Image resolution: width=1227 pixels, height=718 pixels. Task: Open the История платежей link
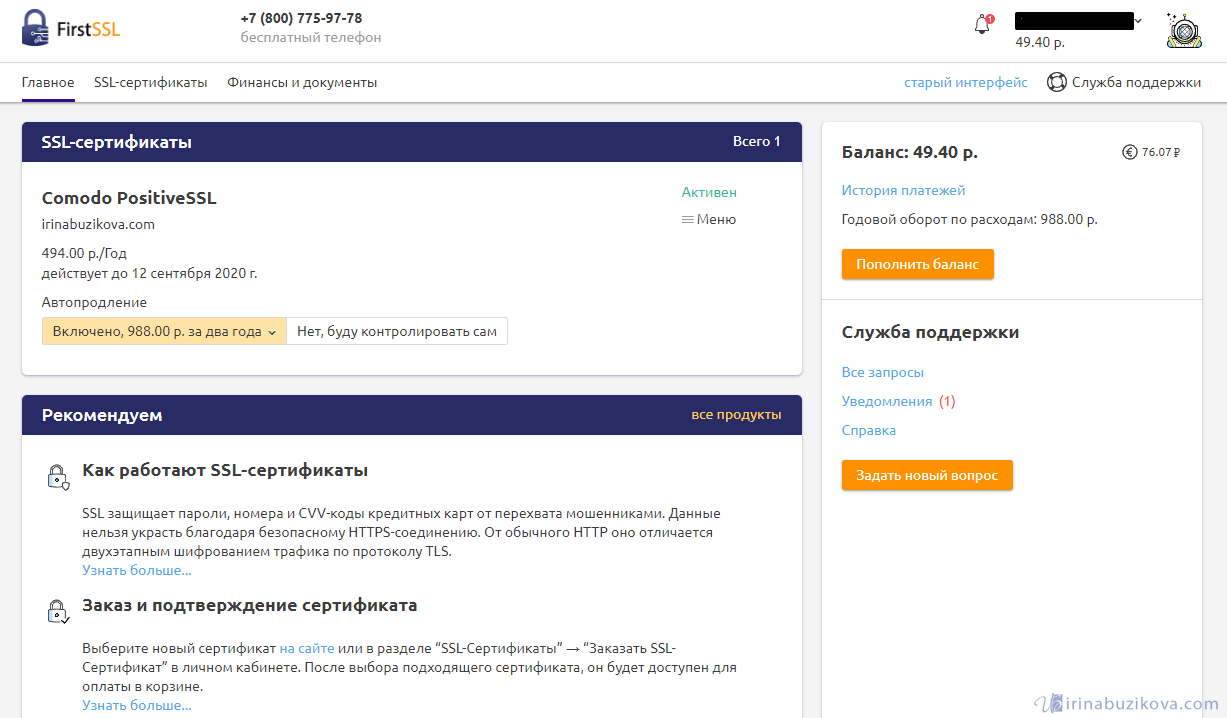pyautogui.click(x=903, y=190)
